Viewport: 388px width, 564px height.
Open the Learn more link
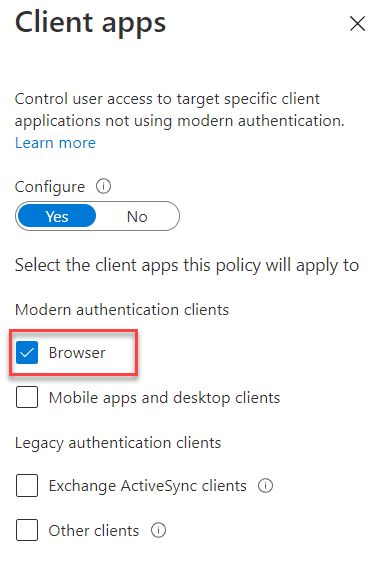coord(55,143)
